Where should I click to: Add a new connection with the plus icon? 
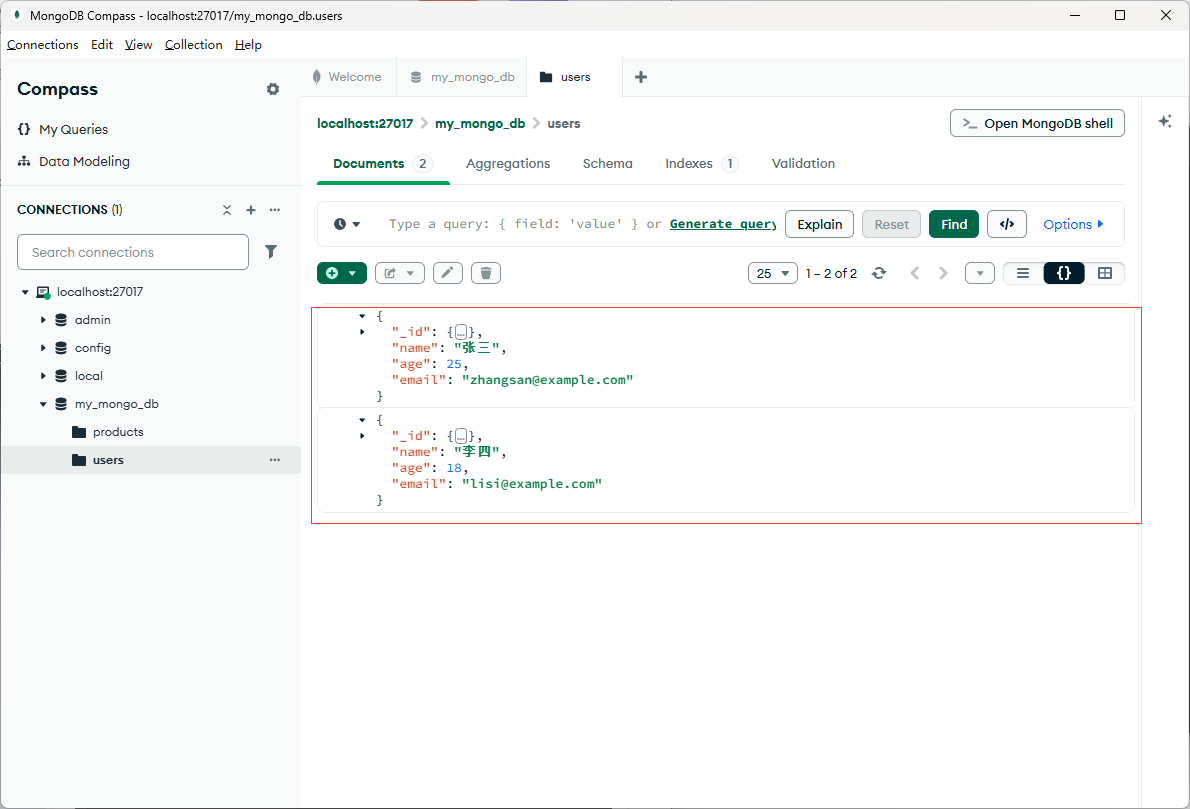[x=251, y=210]
